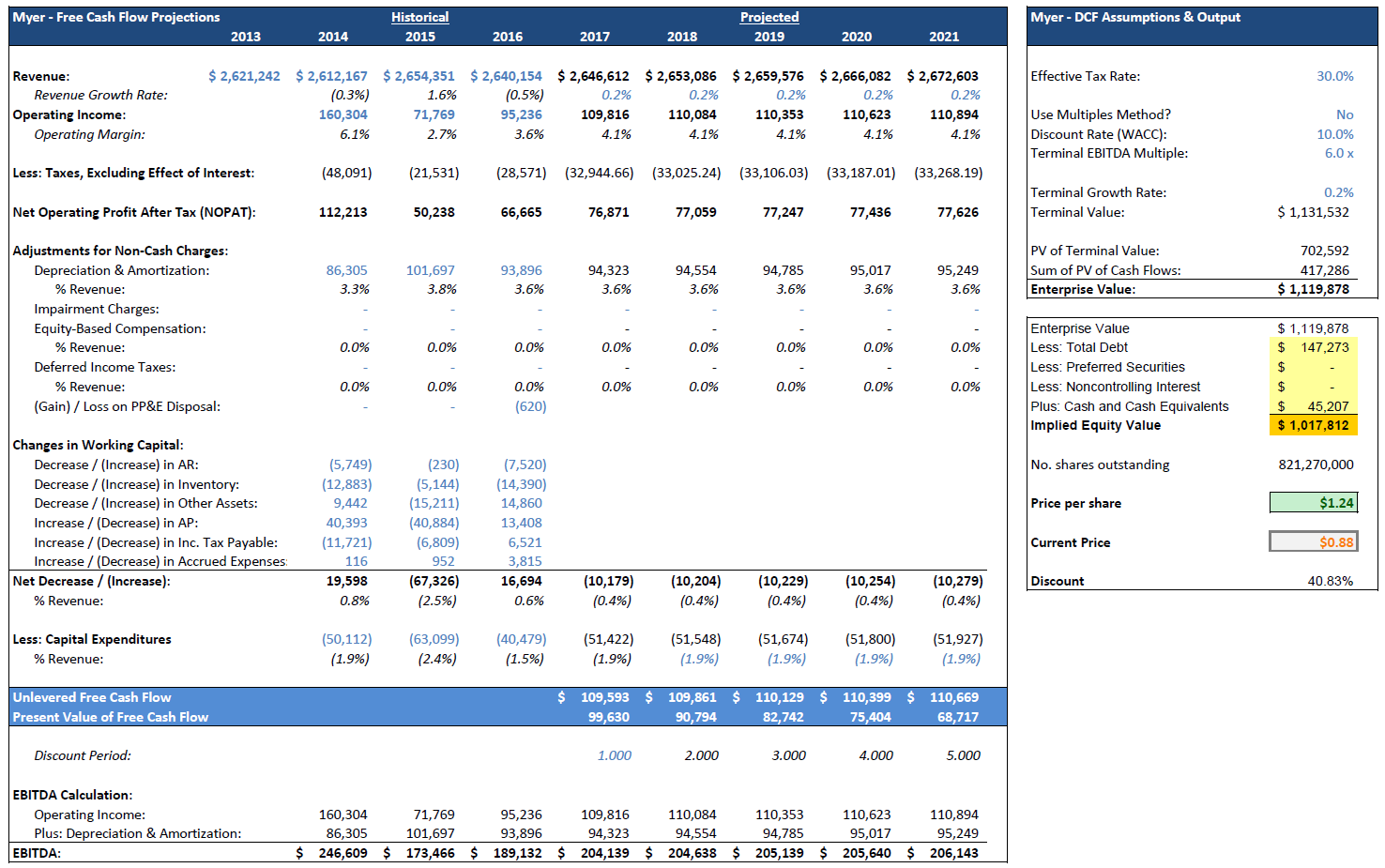The width and height of the screenshot is (1385, 868).
Task: Select 2020 NOPAT value 77,436
Action: click(x=870, y=212)
